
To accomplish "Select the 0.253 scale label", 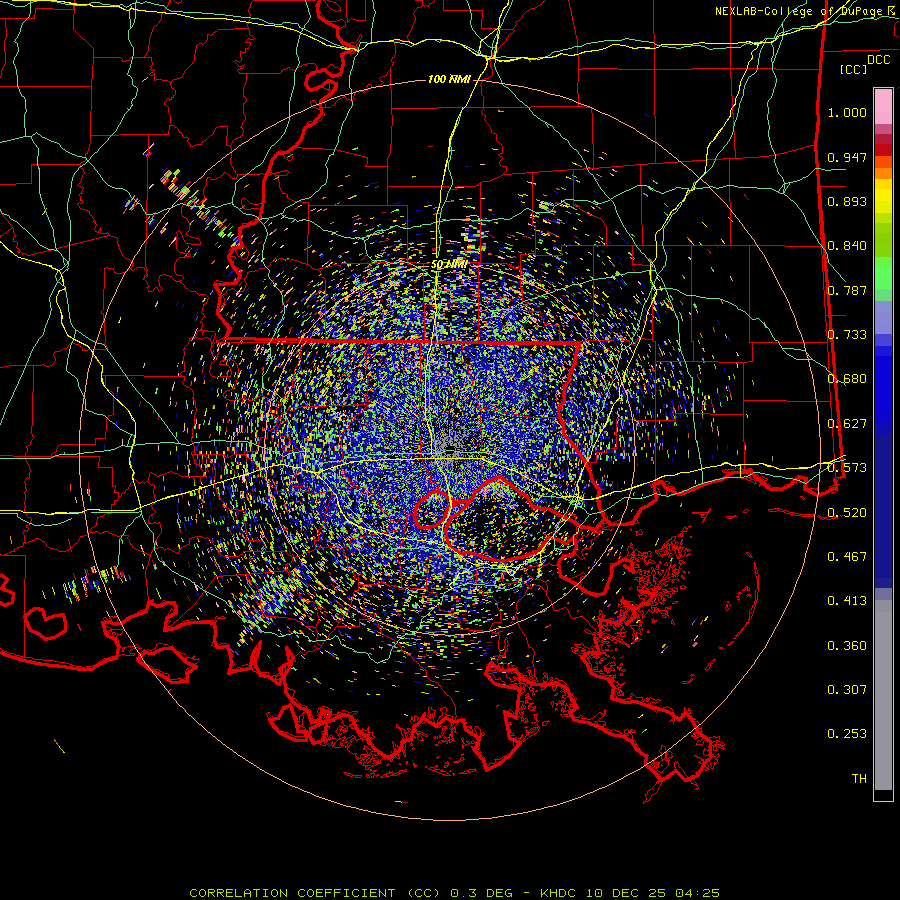I will pyautogui.click(x=847, y=734).
